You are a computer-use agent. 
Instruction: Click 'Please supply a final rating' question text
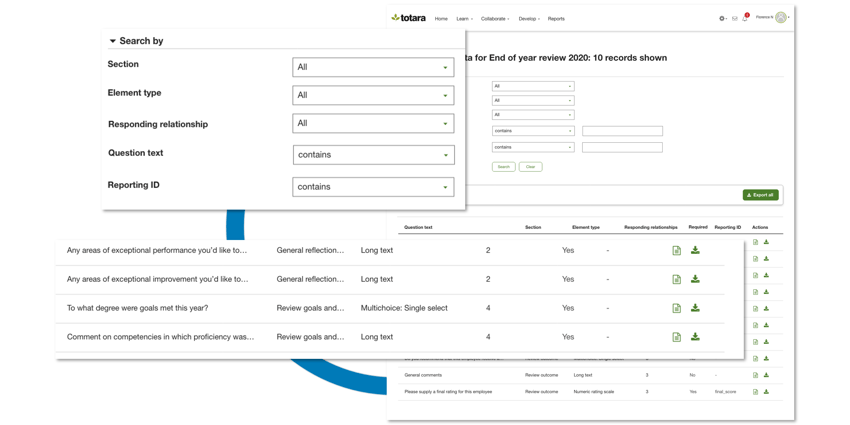tap(448, 392)
